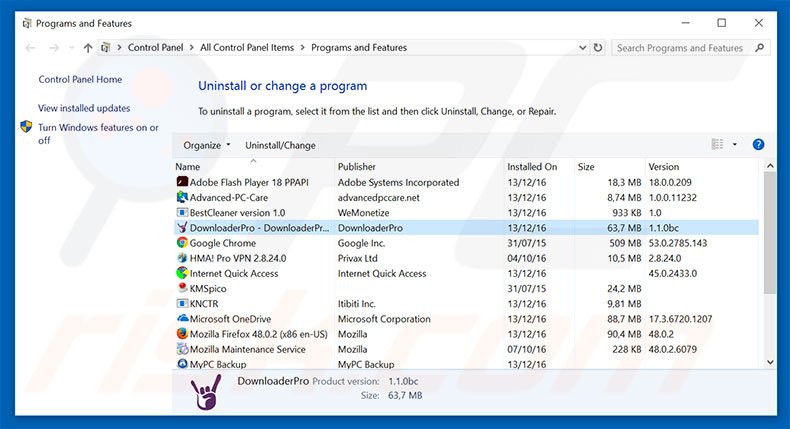The image size is (790, 429).
Task: Expand the chevron after Control Panel breadcrumb
Action: pos(191,47)
